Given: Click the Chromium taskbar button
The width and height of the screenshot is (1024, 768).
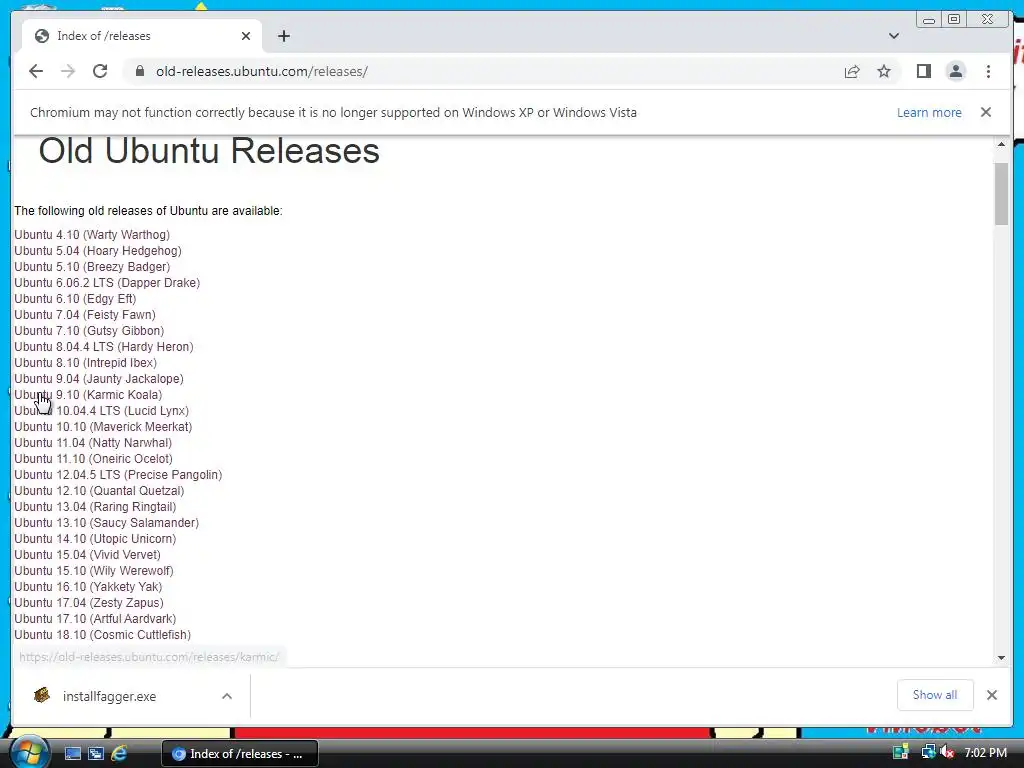Looking at the screenshot, I should click(240, 754).
